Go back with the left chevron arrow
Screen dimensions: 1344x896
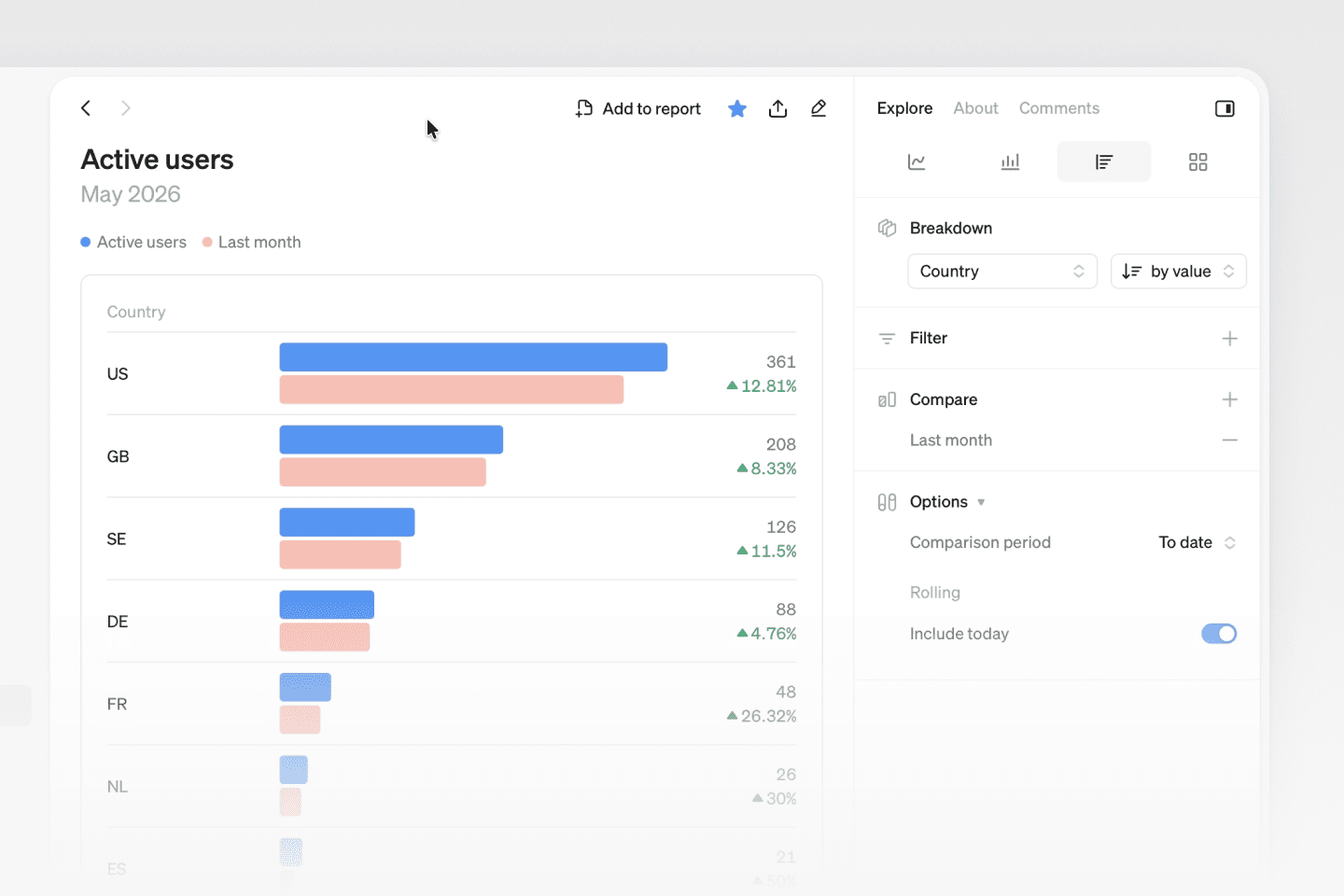click(x=86, y=108)
